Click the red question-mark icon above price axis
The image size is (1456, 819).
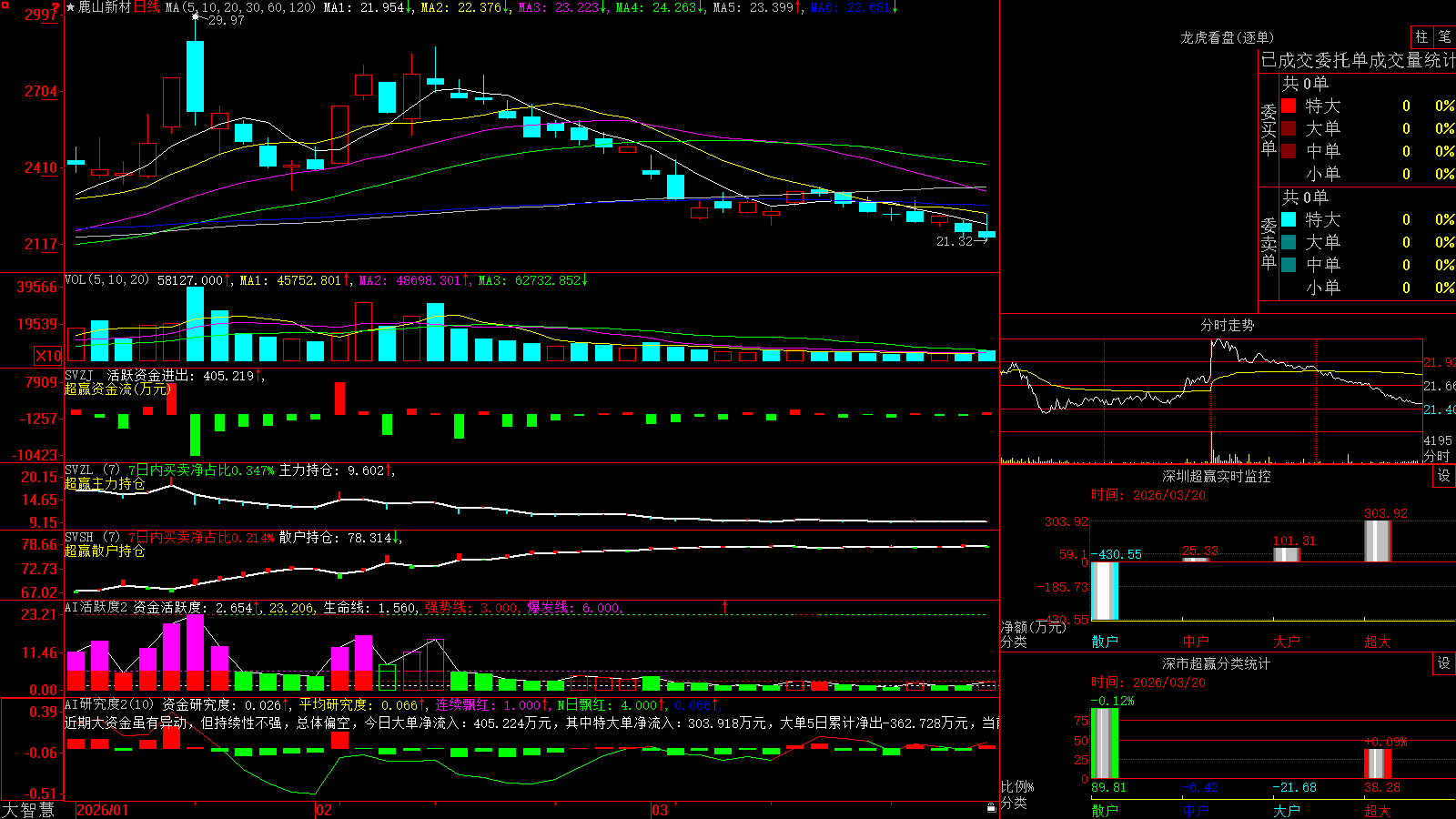click(x=57, y=5)
